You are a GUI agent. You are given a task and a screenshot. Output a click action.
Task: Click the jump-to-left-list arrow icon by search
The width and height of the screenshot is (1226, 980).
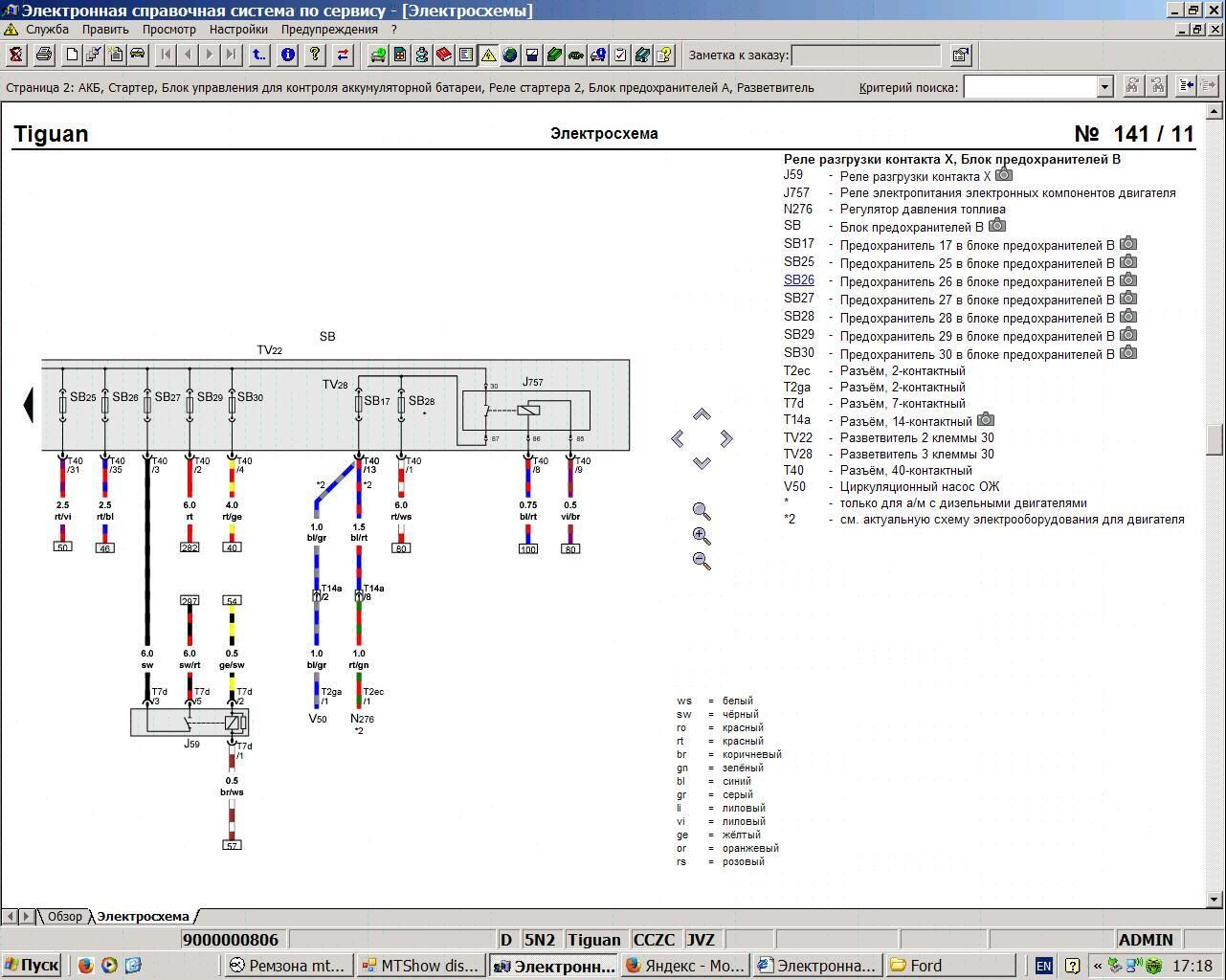click(1186, 86)
